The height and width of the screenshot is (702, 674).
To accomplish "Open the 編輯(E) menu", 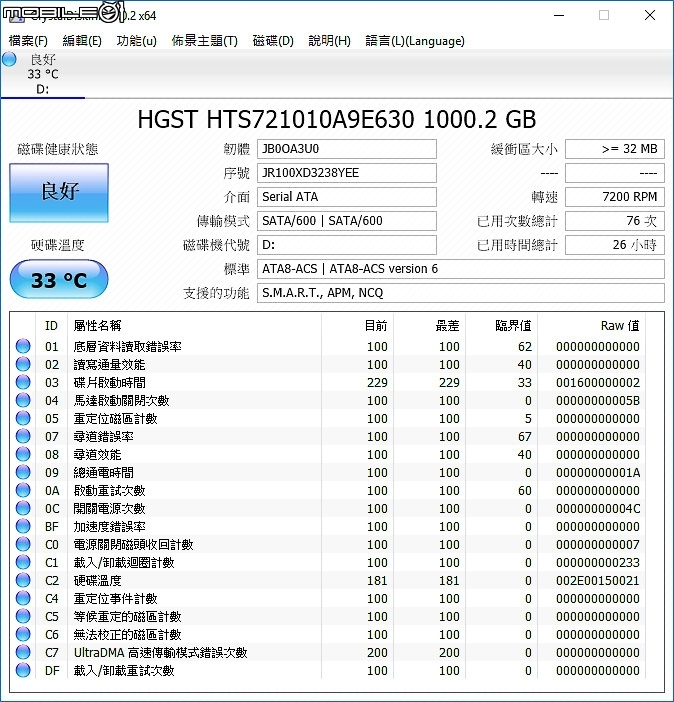I will 82,41.
